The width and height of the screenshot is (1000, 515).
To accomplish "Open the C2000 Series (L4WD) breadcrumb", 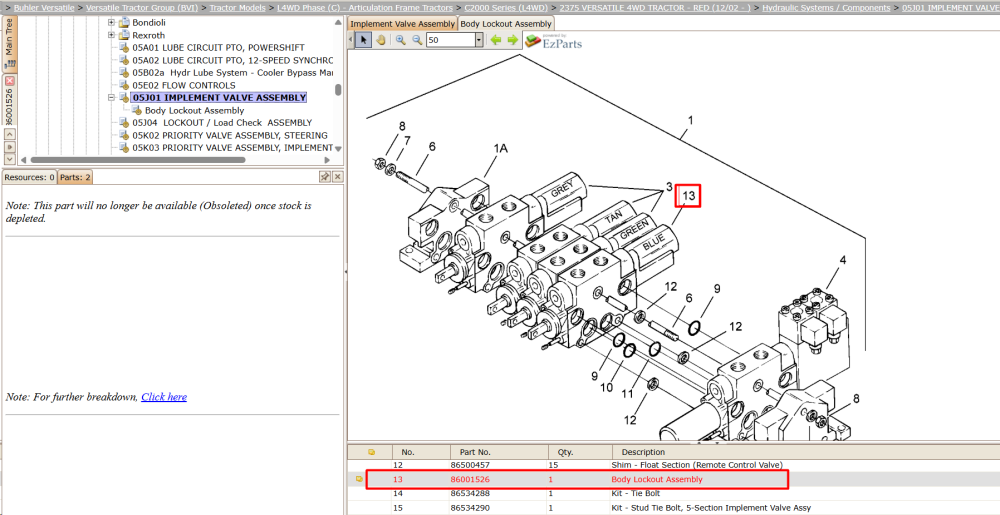I will (506, 8).
